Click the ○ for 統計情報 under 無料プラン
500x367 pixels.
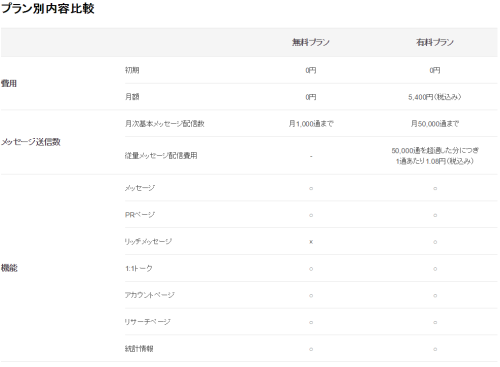[x=311, y=349]
